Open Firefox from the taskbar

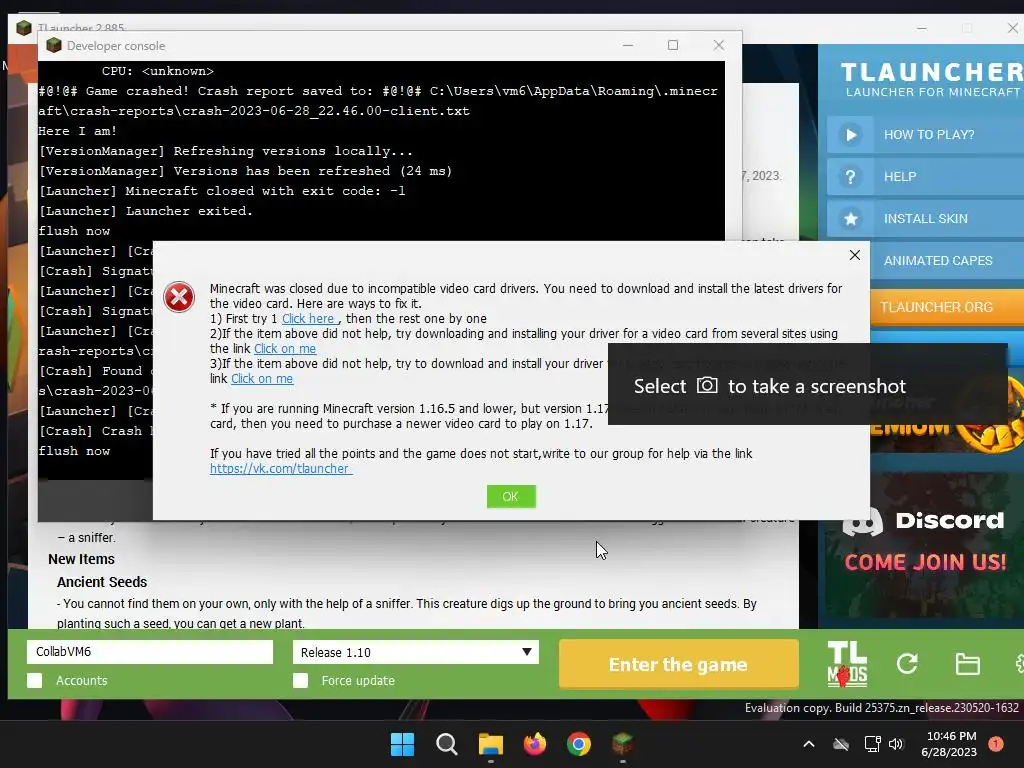[535, 744]
